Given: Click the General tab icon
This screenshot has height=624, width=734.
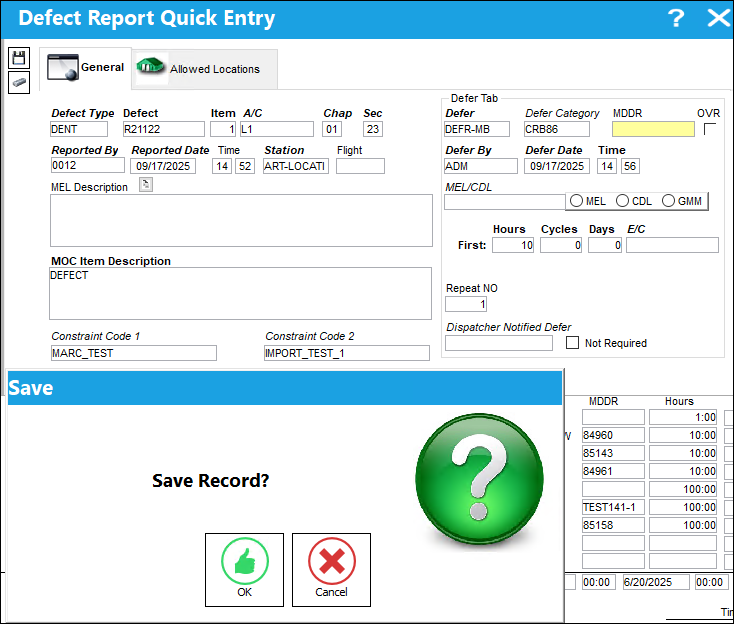Looking at the screenshot, I should pos(63,67).
